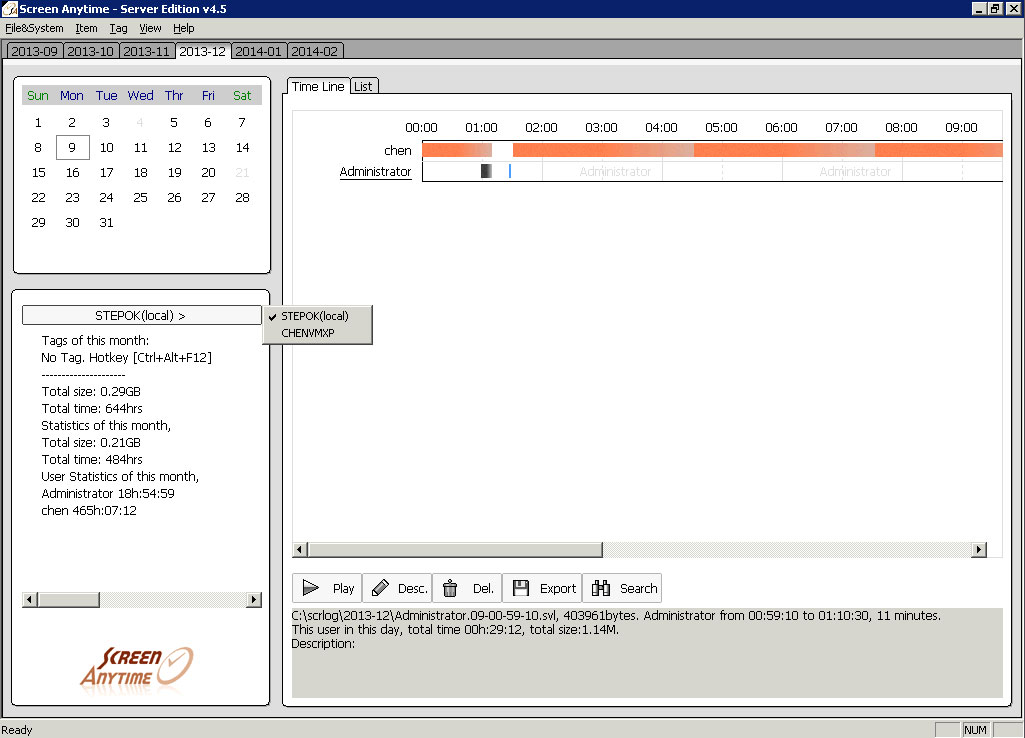Click the 03:00 label on timeline ruler
Screen dimensions: 1025x738
pos(601,127)
